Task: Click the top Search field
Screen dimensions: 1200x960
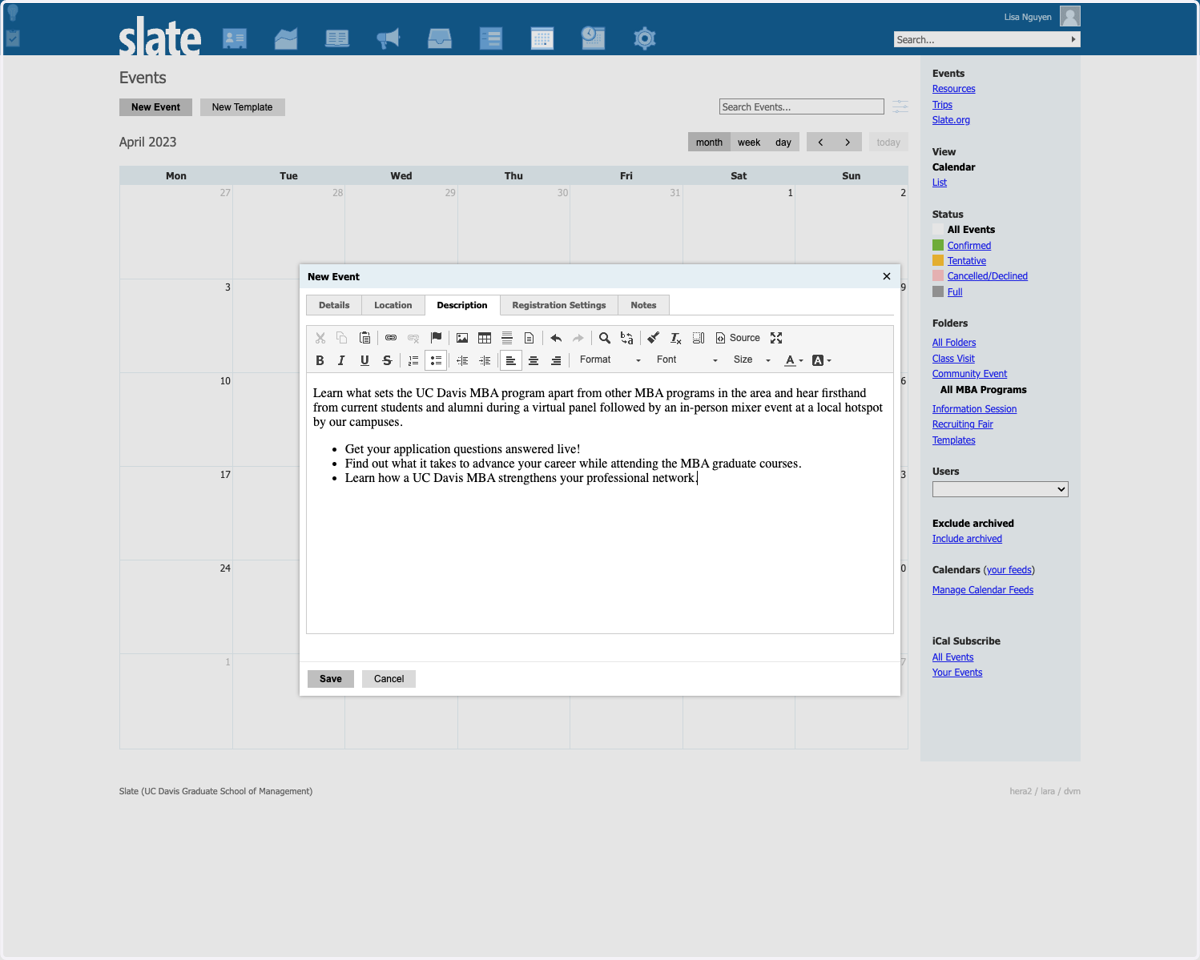Action: coord(980,40)
